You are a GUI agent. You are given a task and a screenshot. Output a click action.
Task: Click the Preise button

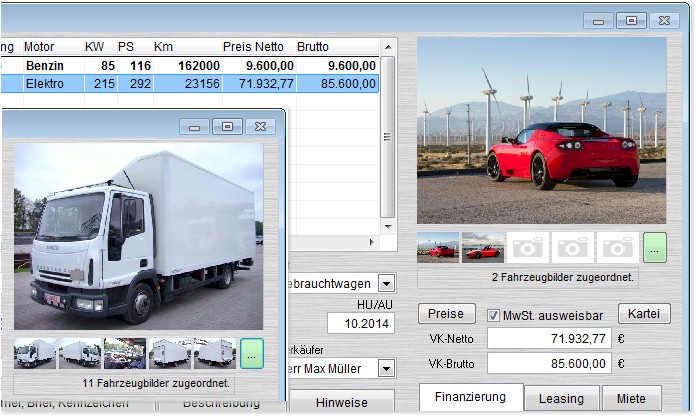click(445, 314)
